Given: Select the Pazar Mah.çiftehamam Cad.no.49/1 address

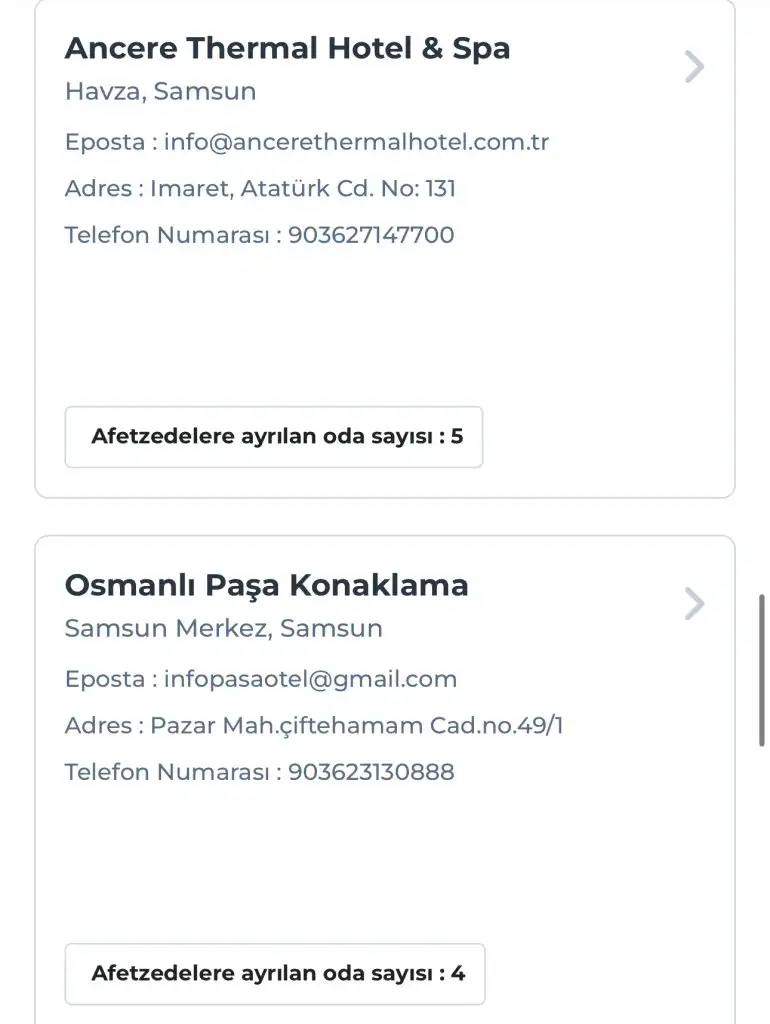Looking at the screenshot, I should pyautogui.click(x=357, y=725).
